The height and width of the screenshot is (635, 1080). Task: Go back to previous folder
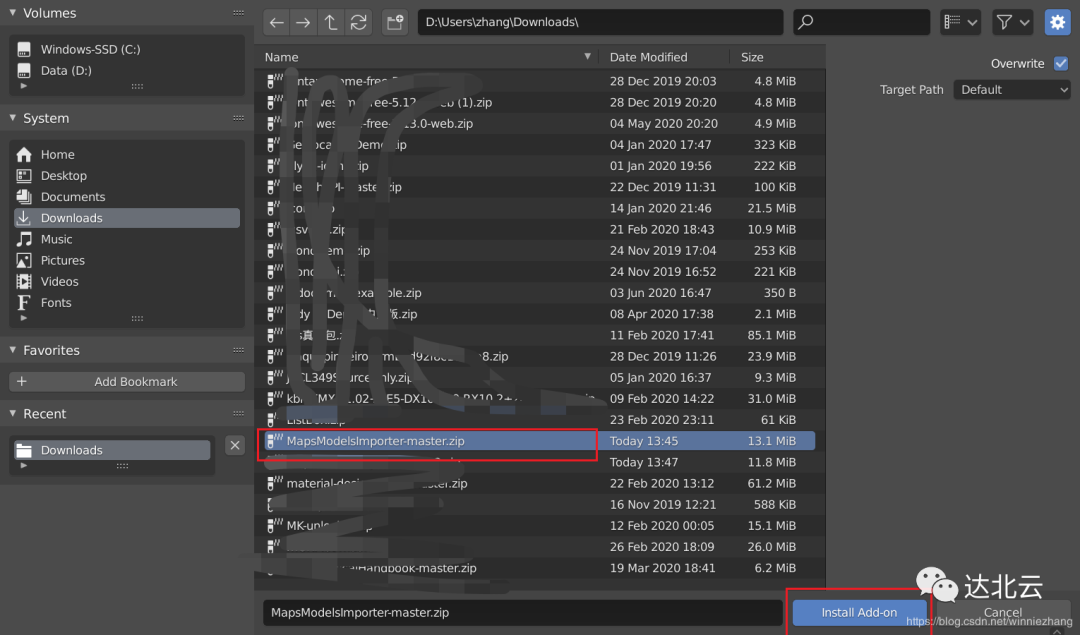[x=276, y=22]
